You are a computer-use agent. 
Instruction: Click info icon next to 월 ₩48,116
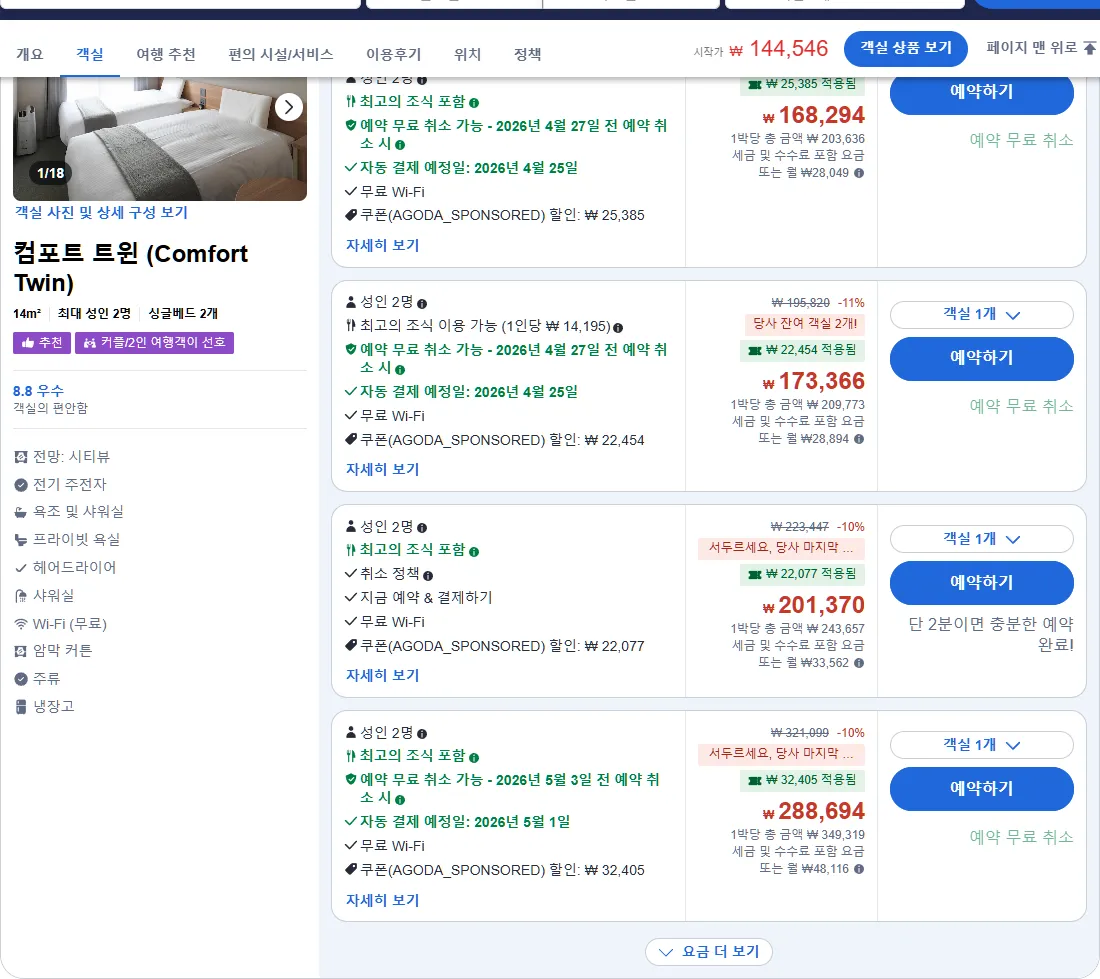click(859, 869)
